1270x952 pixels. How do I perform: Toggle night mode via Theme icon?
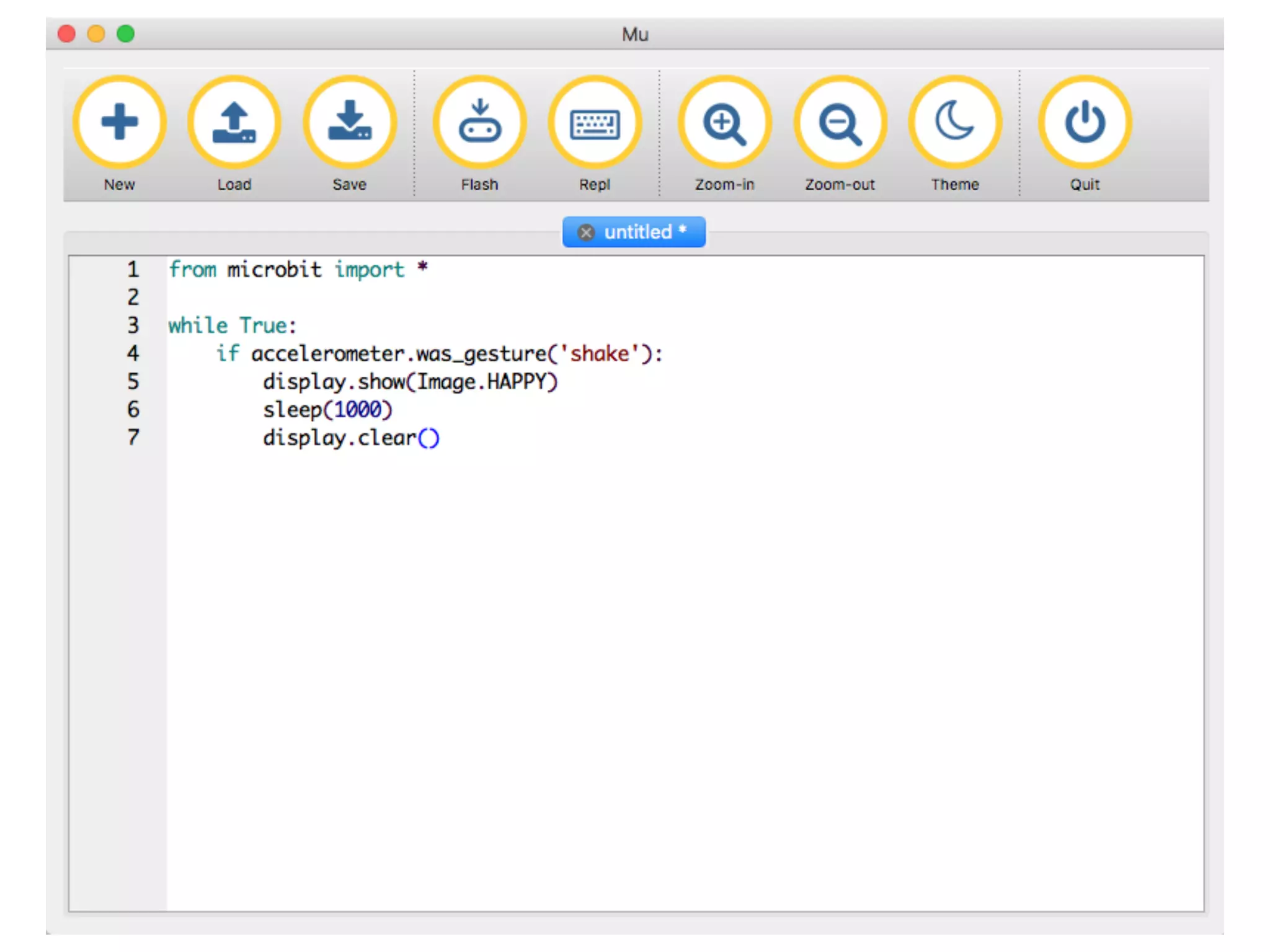(955, 122)
